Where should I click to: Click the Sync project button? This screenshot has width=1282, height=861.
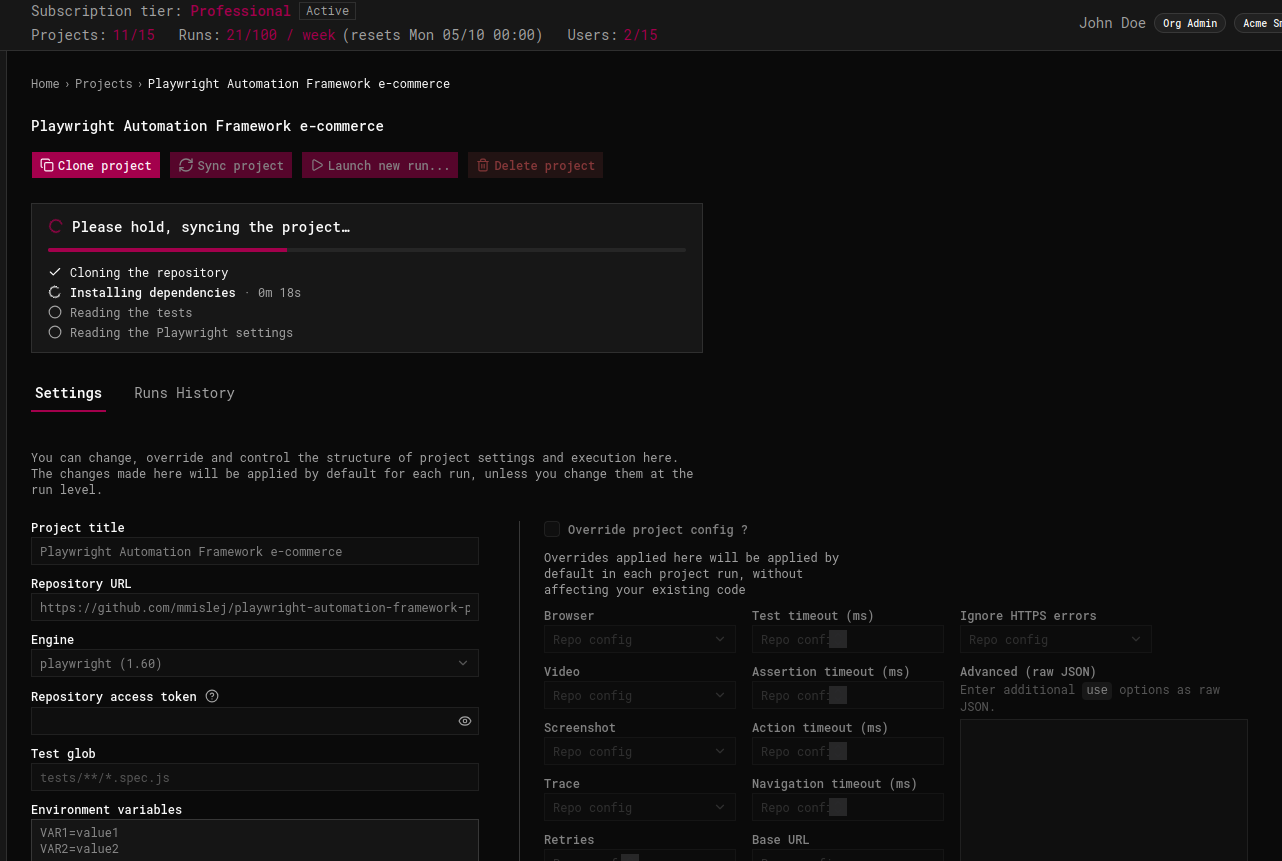pyautogui.click(x=231, y=165)
